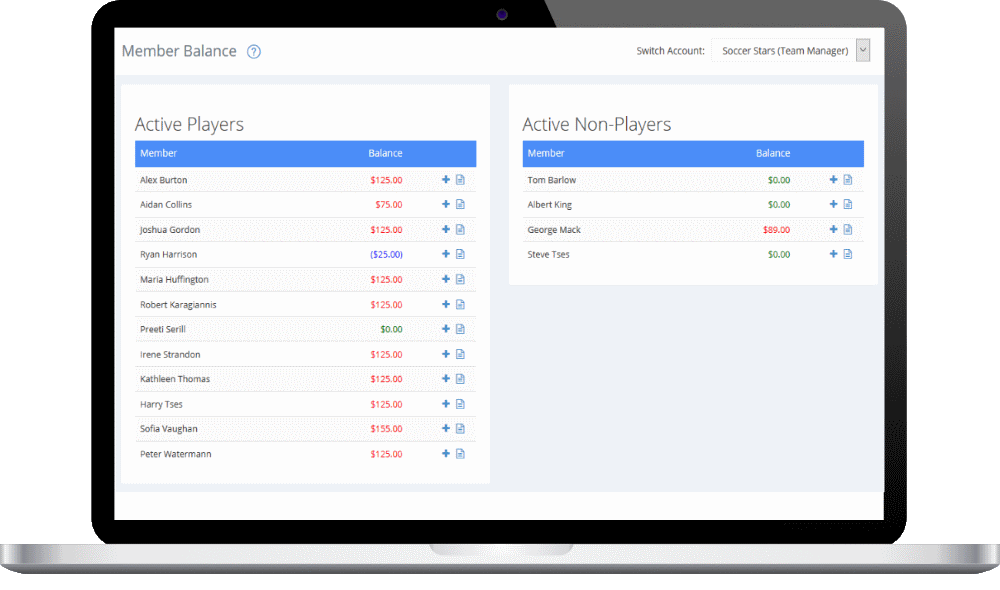1000x590 pixels.
Task: Add transaction for Preeti Serill
Action: click(x=446, y=328)
